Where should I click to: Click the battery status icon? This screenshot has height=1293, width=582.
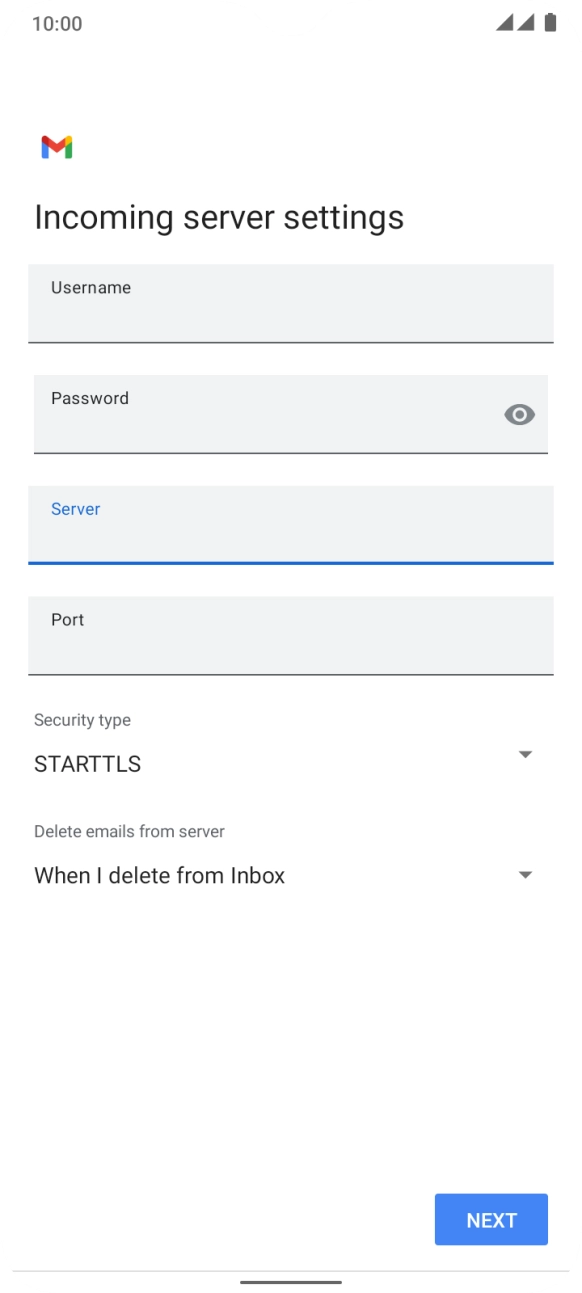[549, 22]
